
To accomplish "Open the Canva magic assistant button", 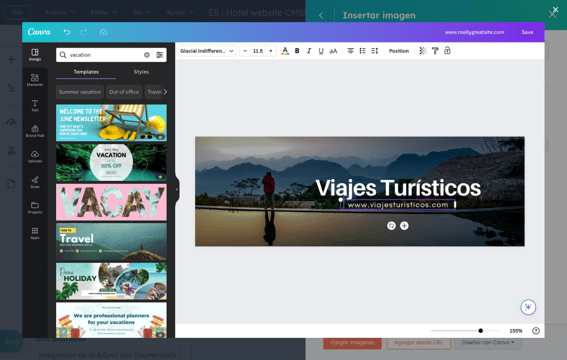I will click(528, 307).
